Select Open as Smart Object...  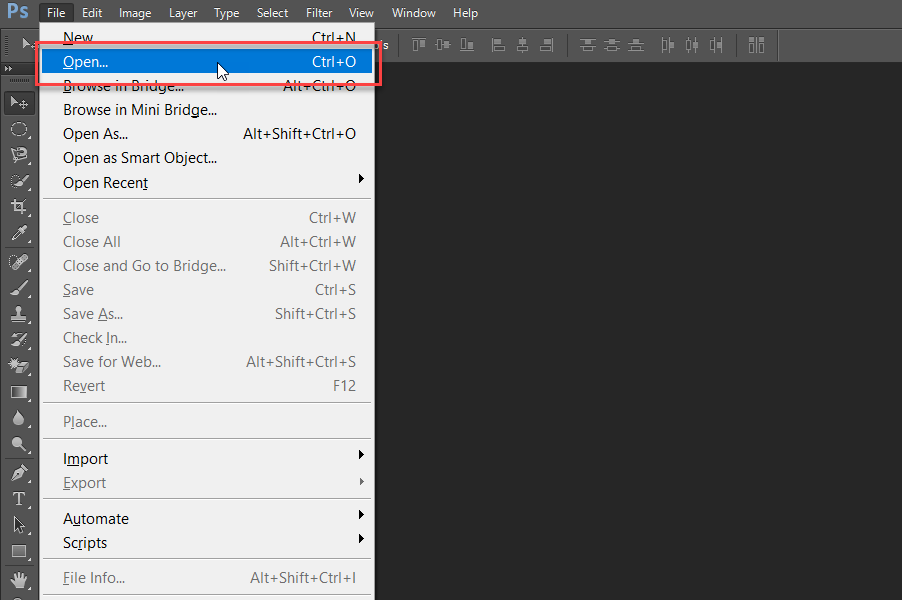140,158
